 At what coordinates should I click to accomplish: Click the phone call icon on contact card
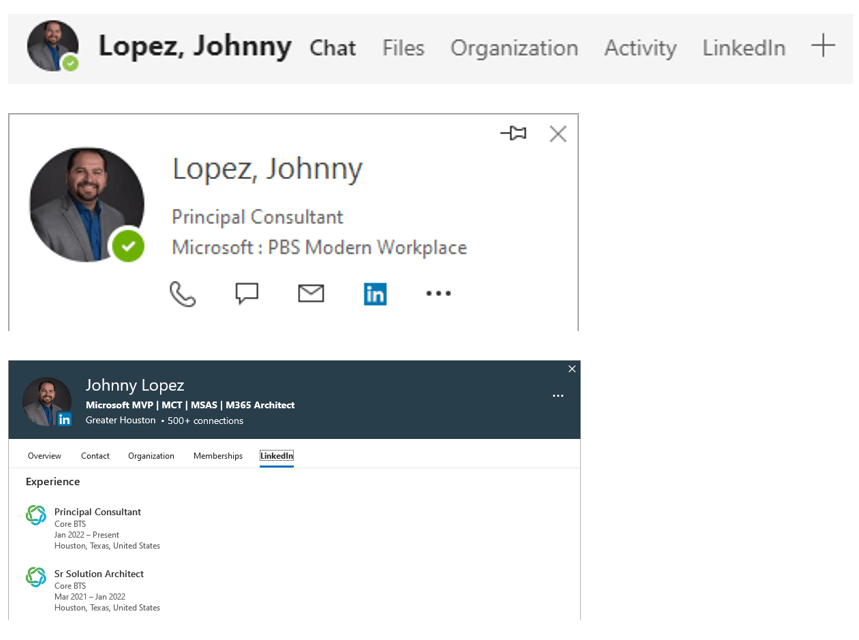pyautogui.click(x=183, y=294)
